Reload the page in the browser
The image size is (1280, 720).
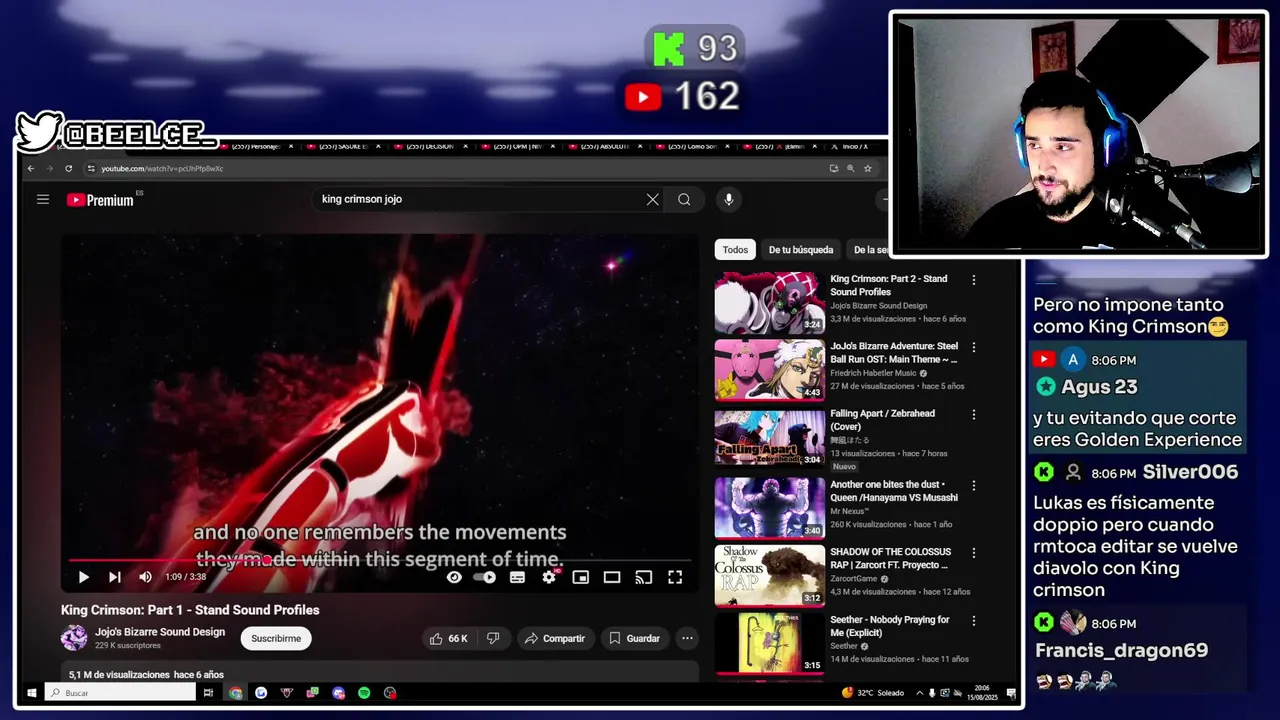[x=68, y=168]
